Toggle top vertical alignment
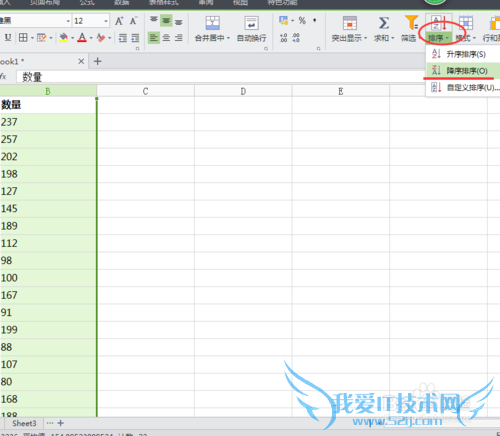 (154, 21)
